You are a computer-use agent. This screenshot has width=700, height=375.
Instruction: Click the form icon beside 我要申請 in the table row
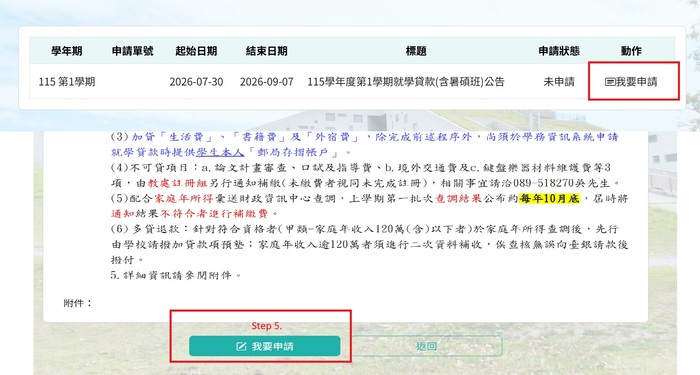[x=610, y=82]
